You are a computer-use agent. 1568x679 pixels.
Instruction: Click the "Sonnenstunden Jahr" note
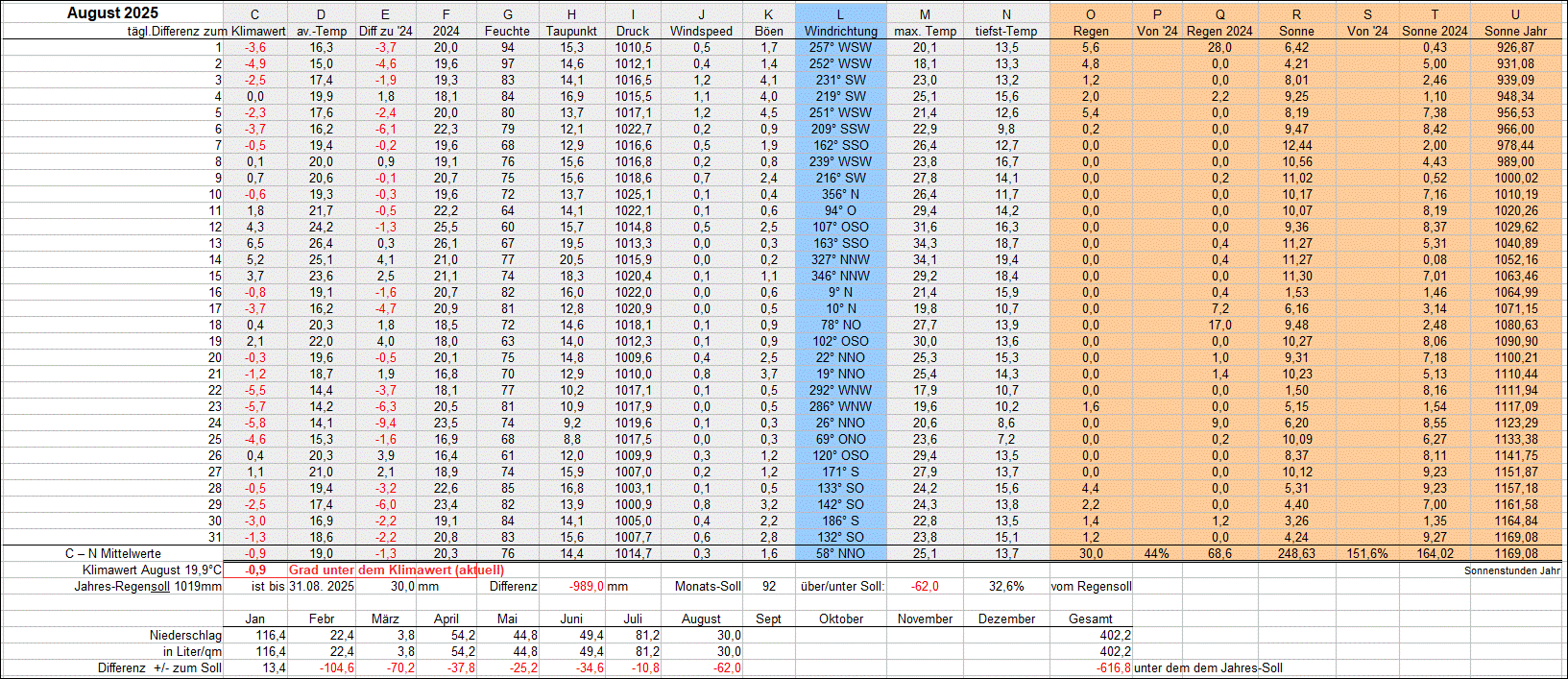click(1512, 570)
